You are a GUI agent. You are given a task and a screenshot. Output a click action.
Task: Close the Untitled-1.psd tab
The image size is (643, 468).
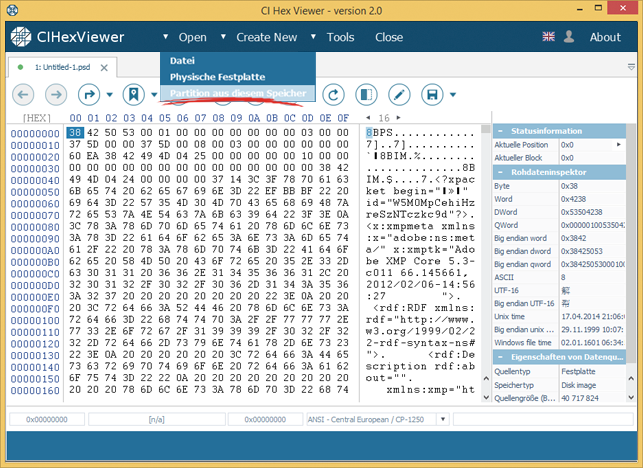tap(104, 68)
